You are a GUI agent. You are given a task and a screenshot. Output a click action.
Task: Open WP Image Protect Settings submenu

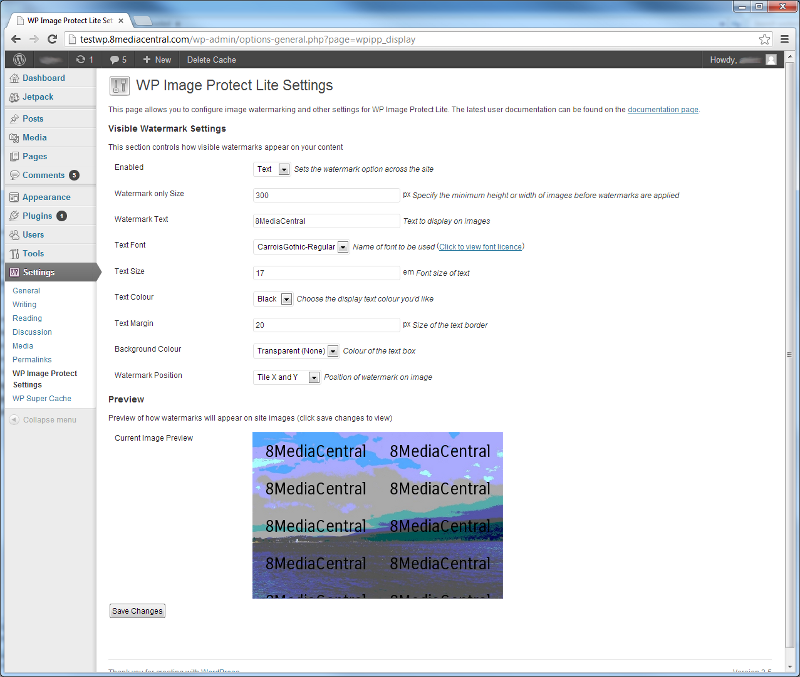[x=45, y=379]
